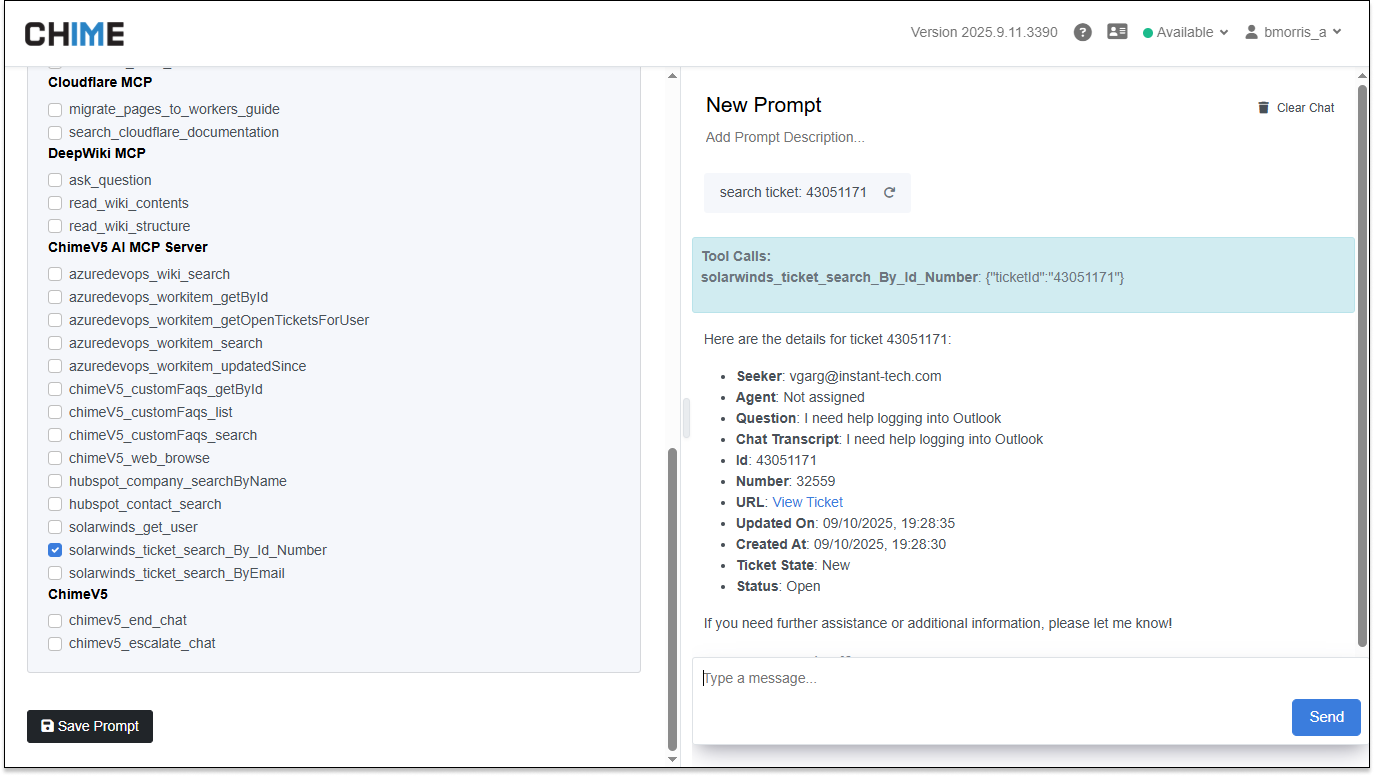
Task: Select azuredevops_workitem_getById checkbox
Action: point(55,297)
